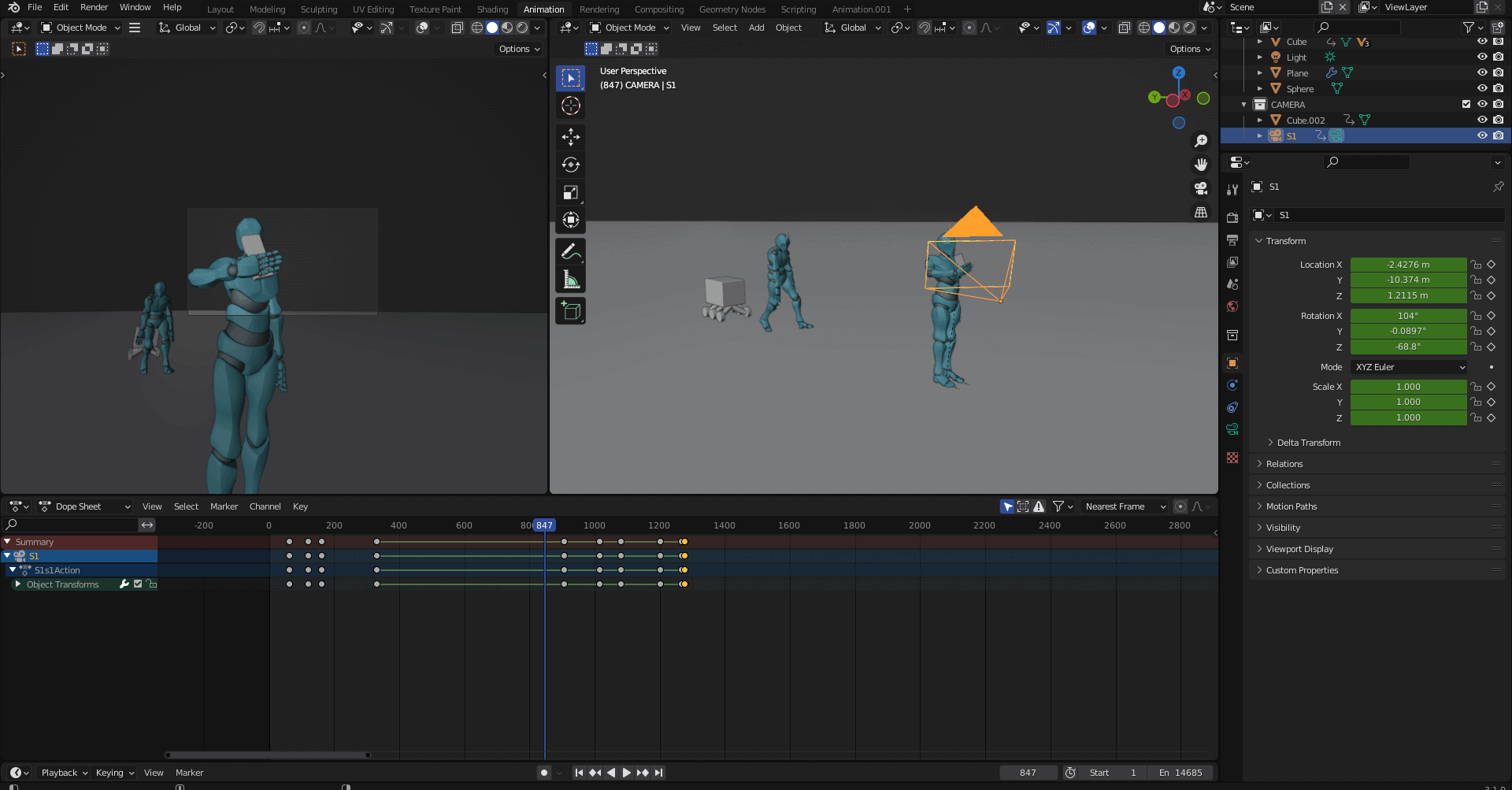Collapse the CAMERA collection in outliner

tap(1244, 104)
